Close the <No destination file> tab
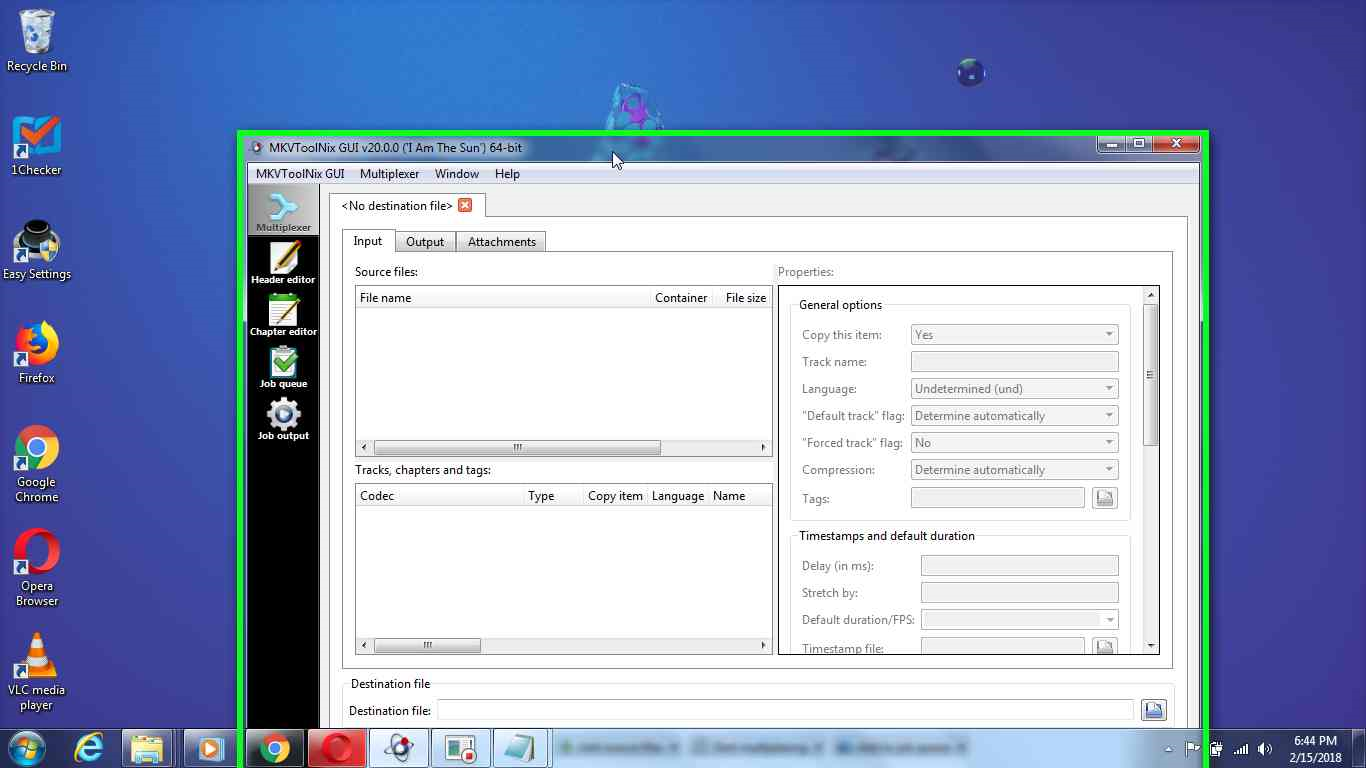Viewport: 1366px width, 768px height. [465, 205]
